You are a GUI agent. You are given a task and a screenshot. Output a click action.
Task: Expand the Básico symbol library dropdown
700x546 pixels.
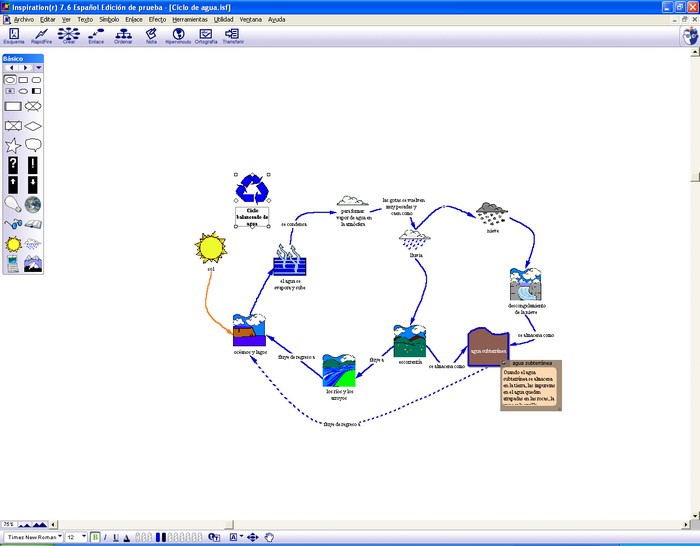(38, 68)
